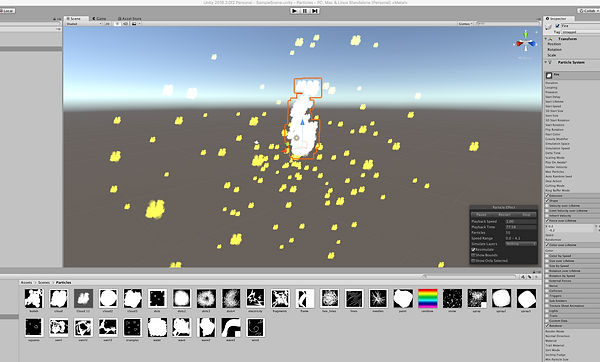Select the frame texture thumbnail
Screen dimensions: 600x362
click(305, 298)
